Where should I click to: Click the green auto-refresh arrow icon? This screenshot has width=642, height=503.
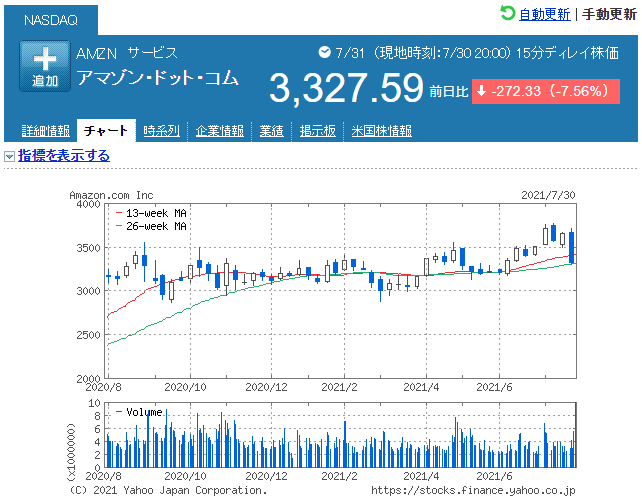(507, 13)
